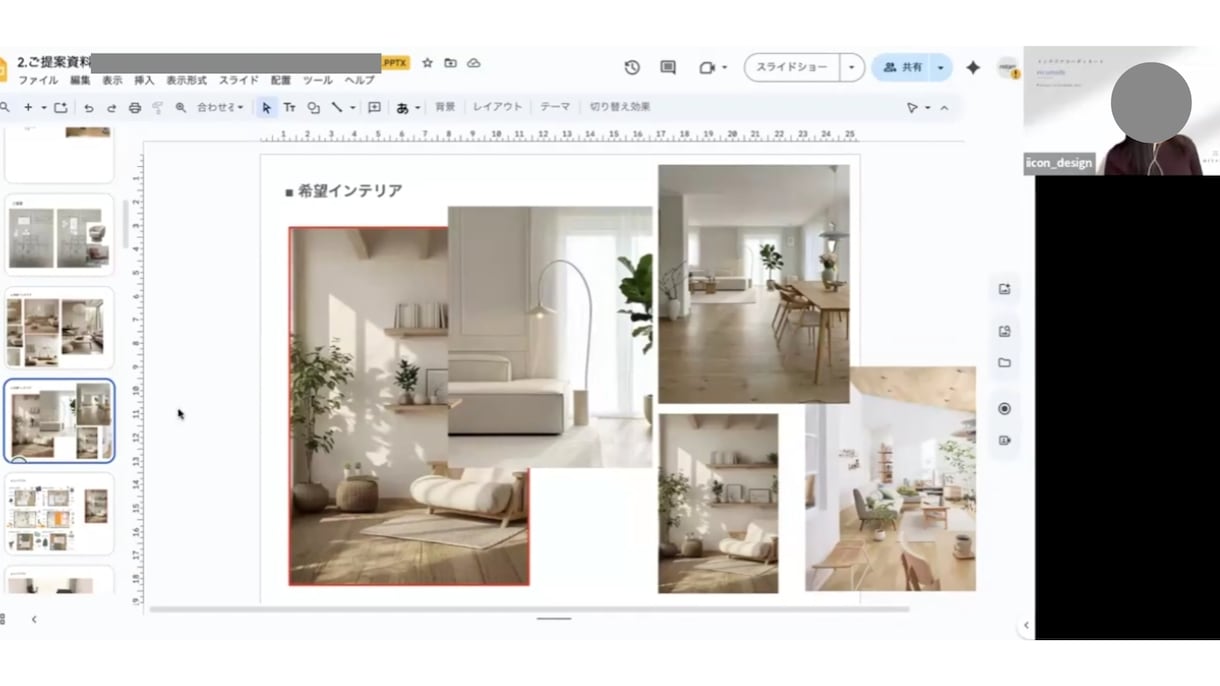This screenshot has width=1220, height=686.
Task: Open the ファイル menu
Action: (x=38, y=80)
